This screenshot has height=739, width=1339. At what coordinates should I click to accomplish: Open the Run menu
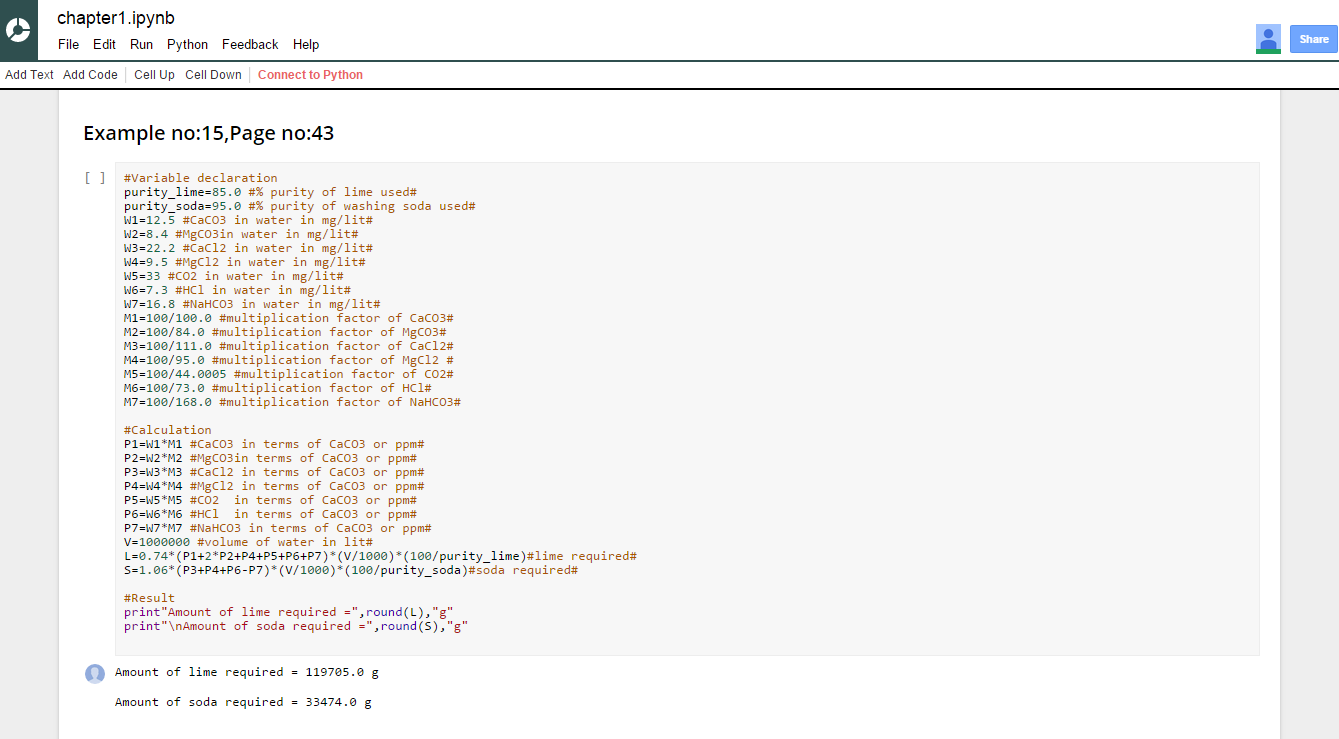pyautogui.click(x=142, y=44)
